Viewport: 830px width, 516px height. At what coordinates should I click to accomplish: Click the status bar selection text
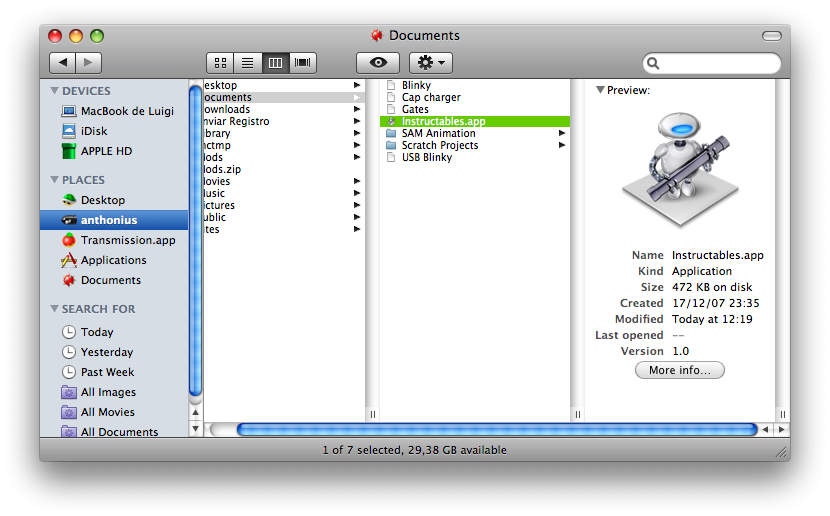414,450
